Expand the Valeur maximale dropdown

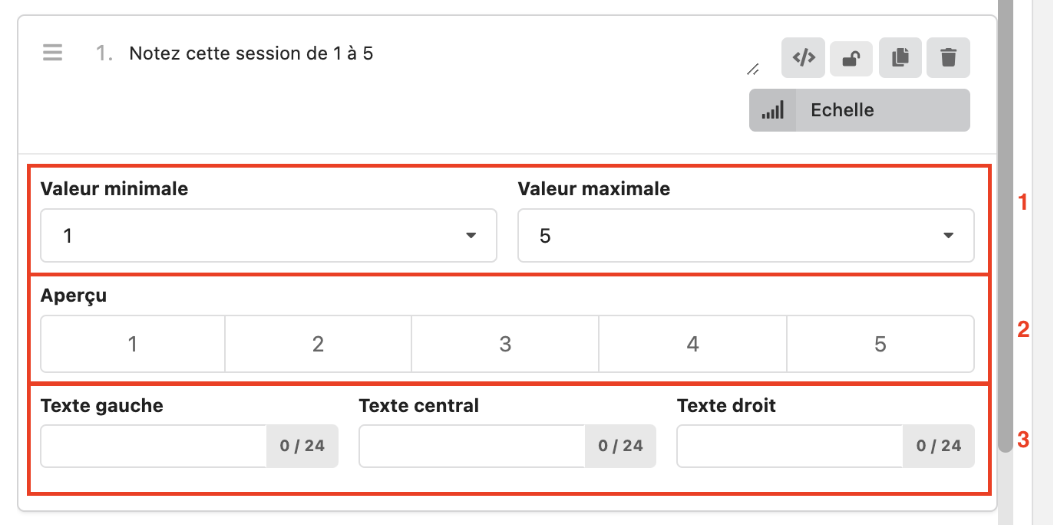[x=745, y=236]
